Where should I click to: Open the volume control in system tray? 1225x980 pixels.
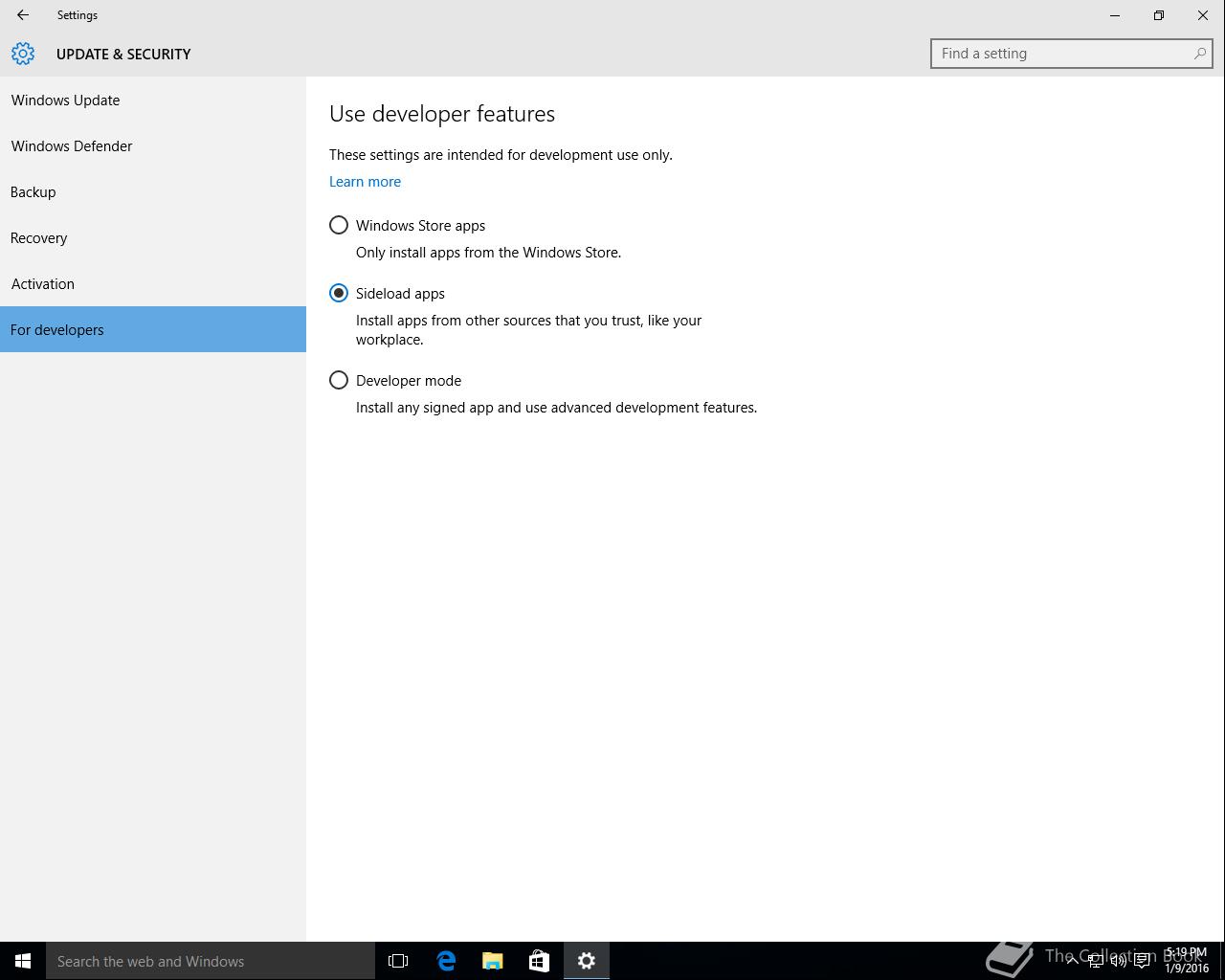point(1118,961)
